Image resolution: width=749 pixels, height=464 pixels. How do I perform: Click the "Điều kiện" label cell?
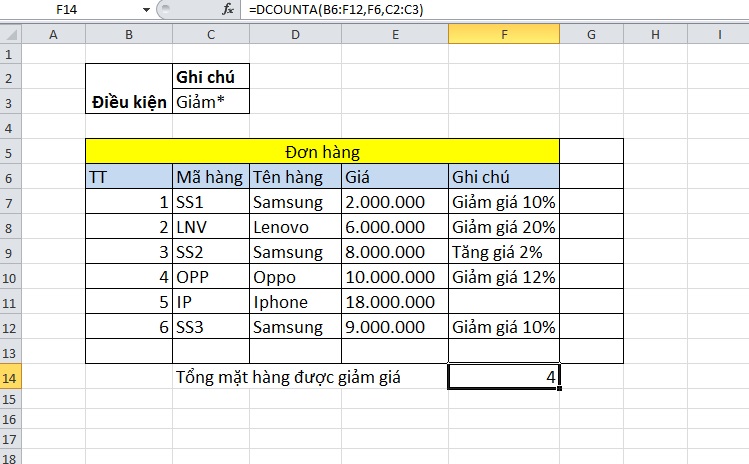pos(129,102)
